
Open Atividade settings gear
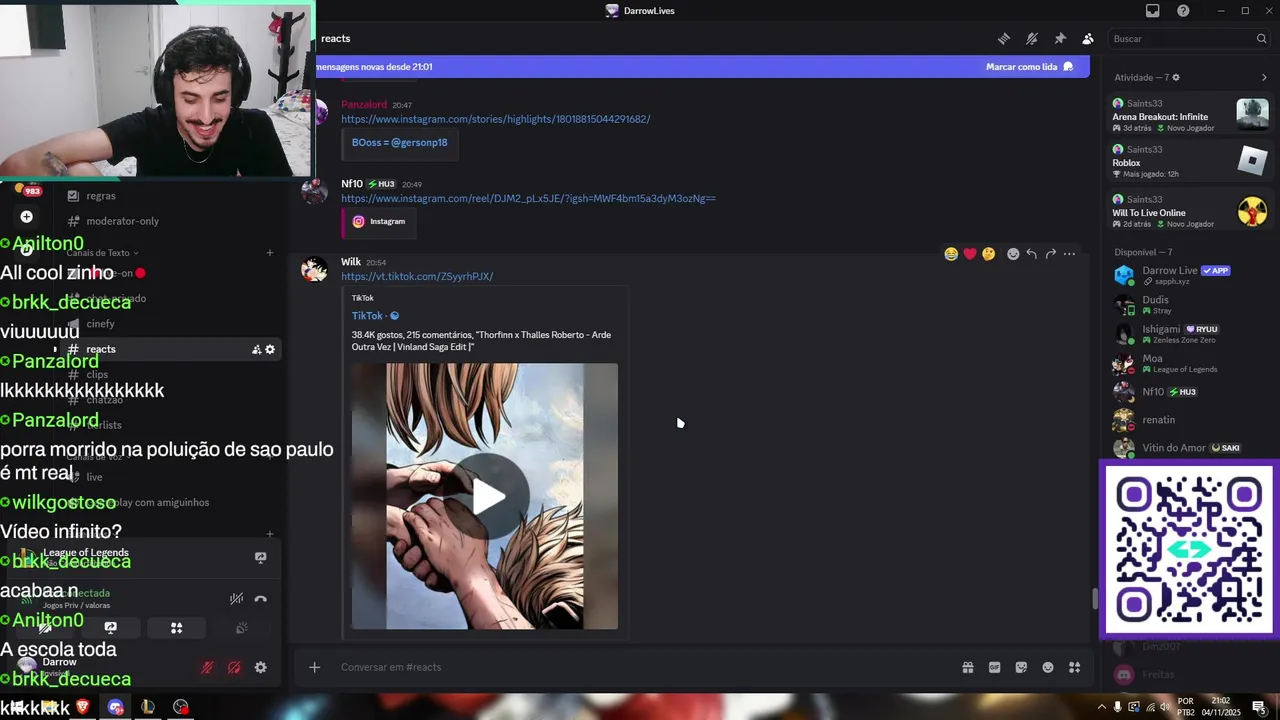pos(1176,77)
